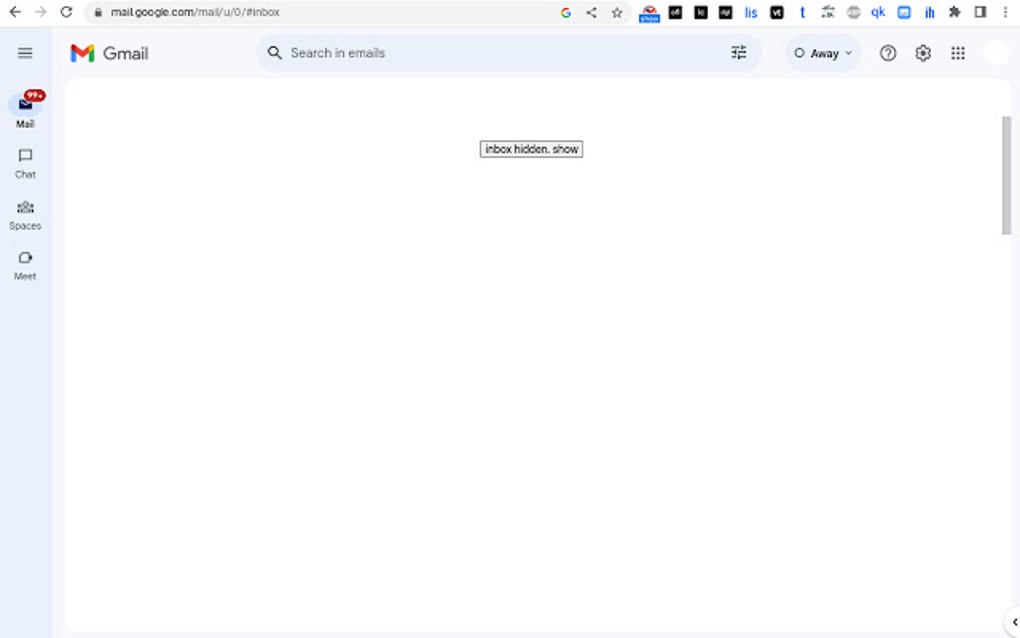Open the browser extensions puzzle menu
The image size is (1020, 638).
(953, 12)
